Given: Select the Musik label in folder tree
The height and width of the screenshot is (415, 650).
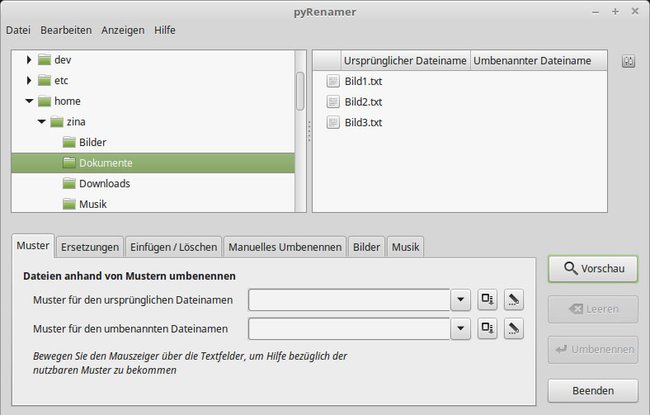Looking at the screenshot, I should coord(93,204).
